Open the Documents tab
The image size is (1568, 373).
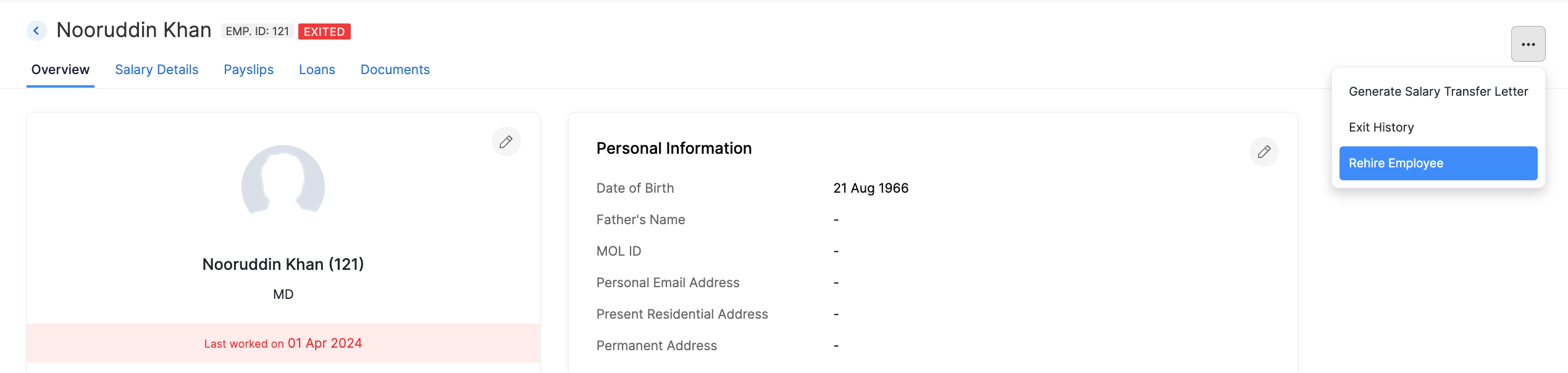(395, 70)
